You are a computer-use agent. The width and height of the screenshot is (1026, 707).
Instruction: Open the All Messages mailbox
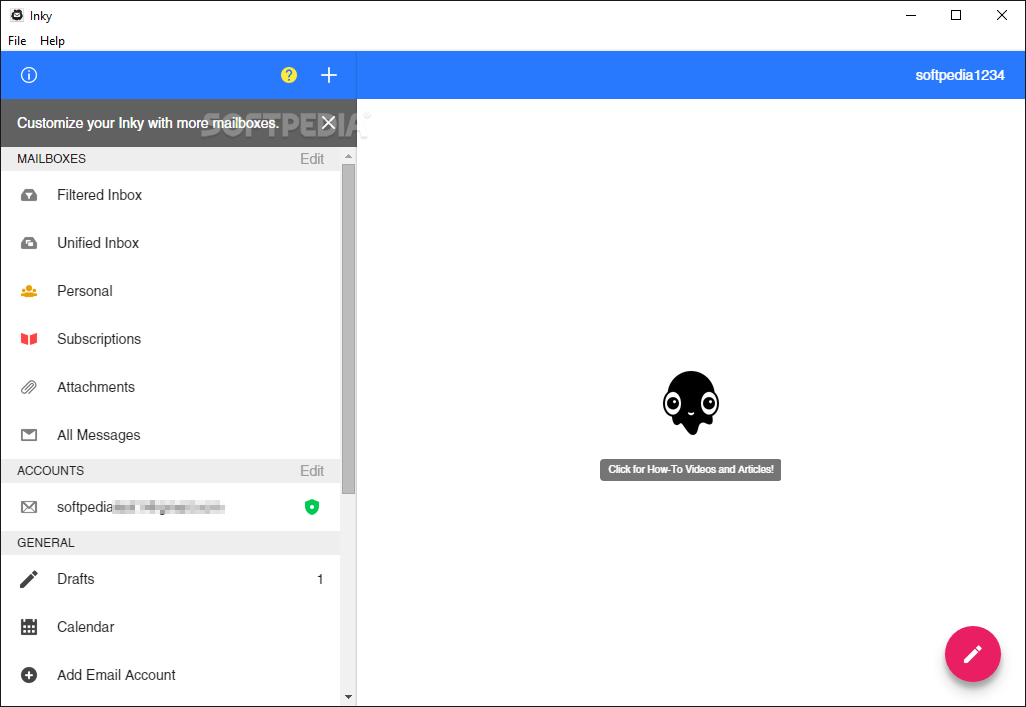(x=171, y=435)
